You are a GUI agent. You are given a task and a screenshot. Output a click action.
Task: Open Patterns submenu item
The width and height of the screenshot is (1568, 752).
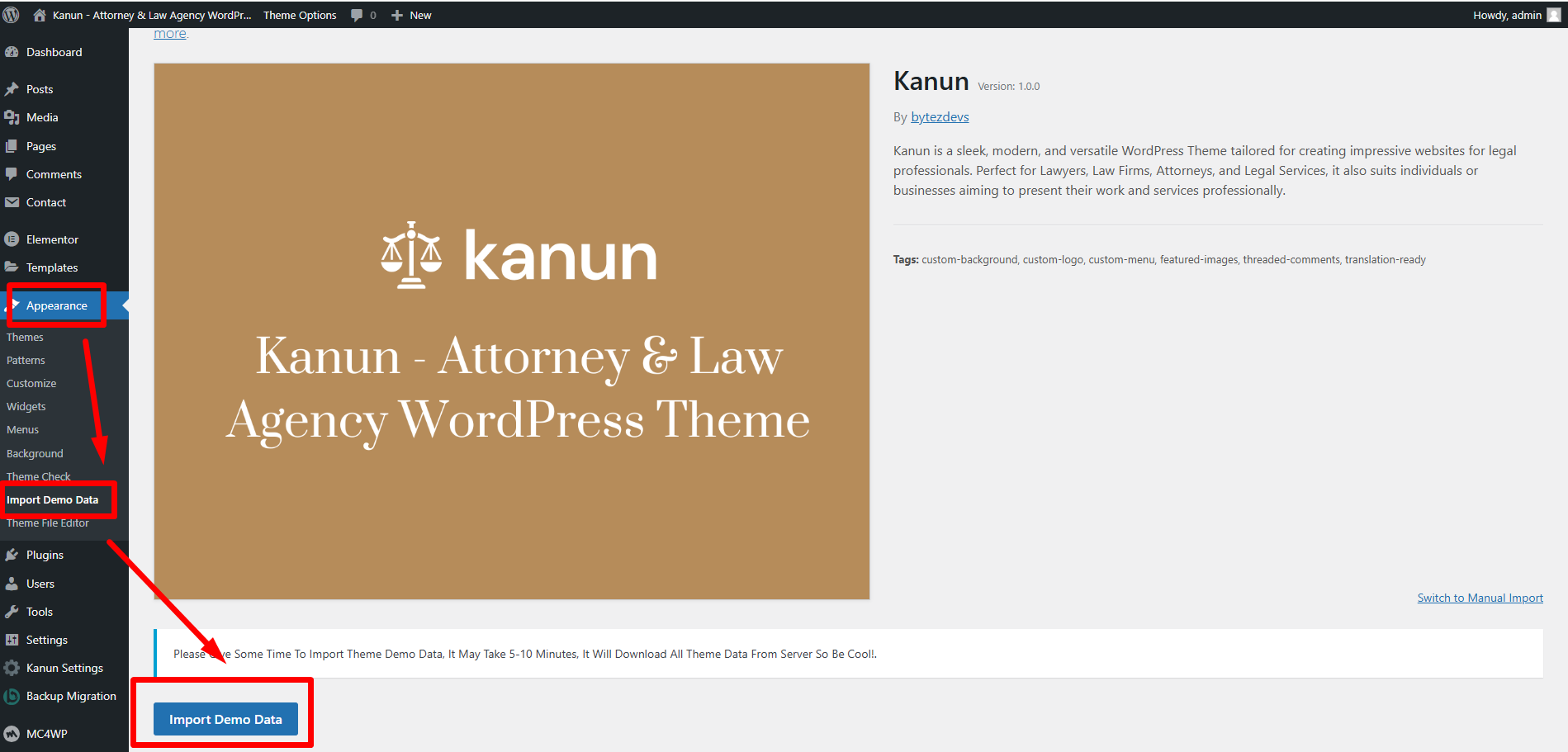point(26,360)
